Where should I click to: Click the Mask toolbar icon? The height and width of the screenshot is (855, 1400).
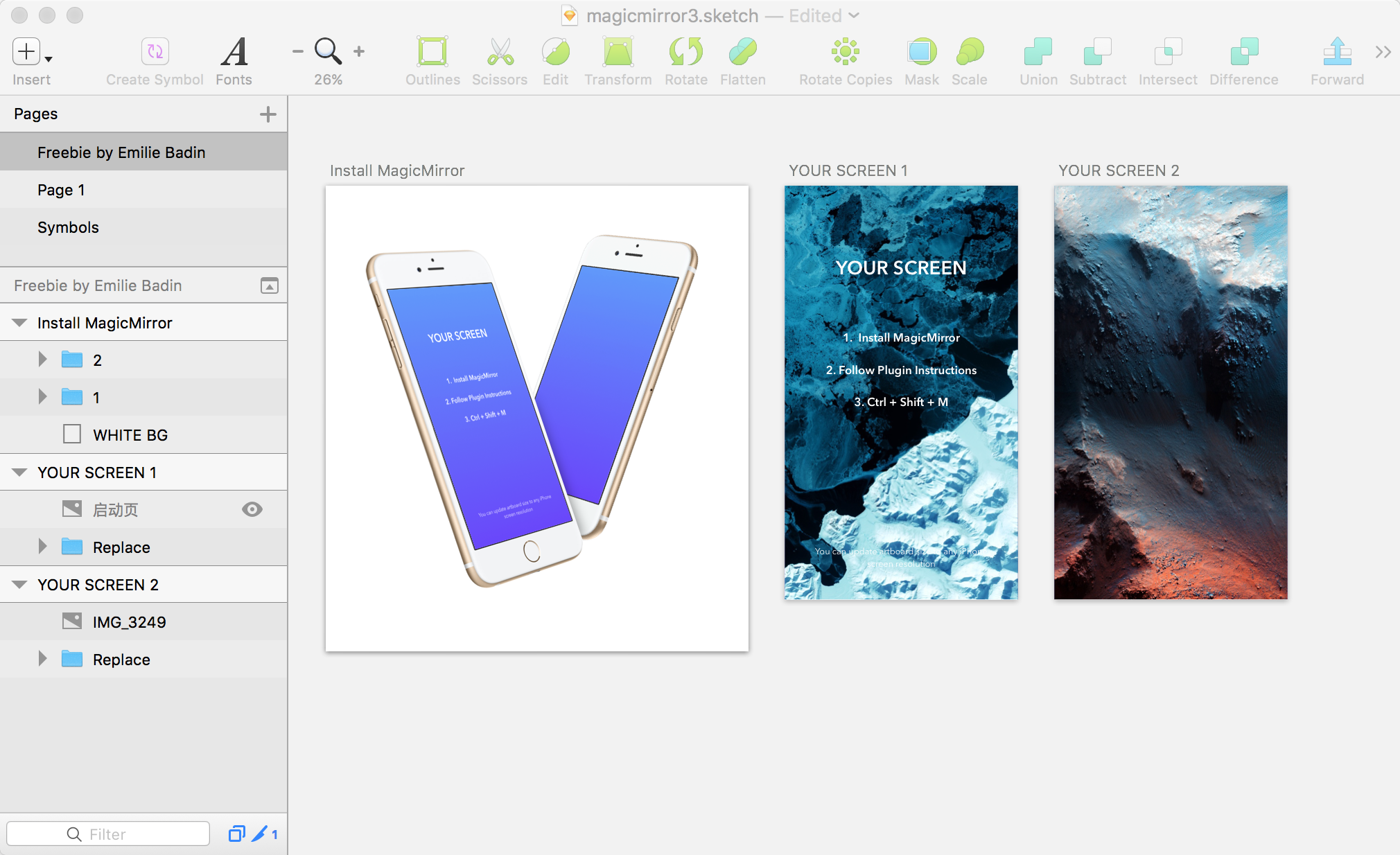coord(921,52)
